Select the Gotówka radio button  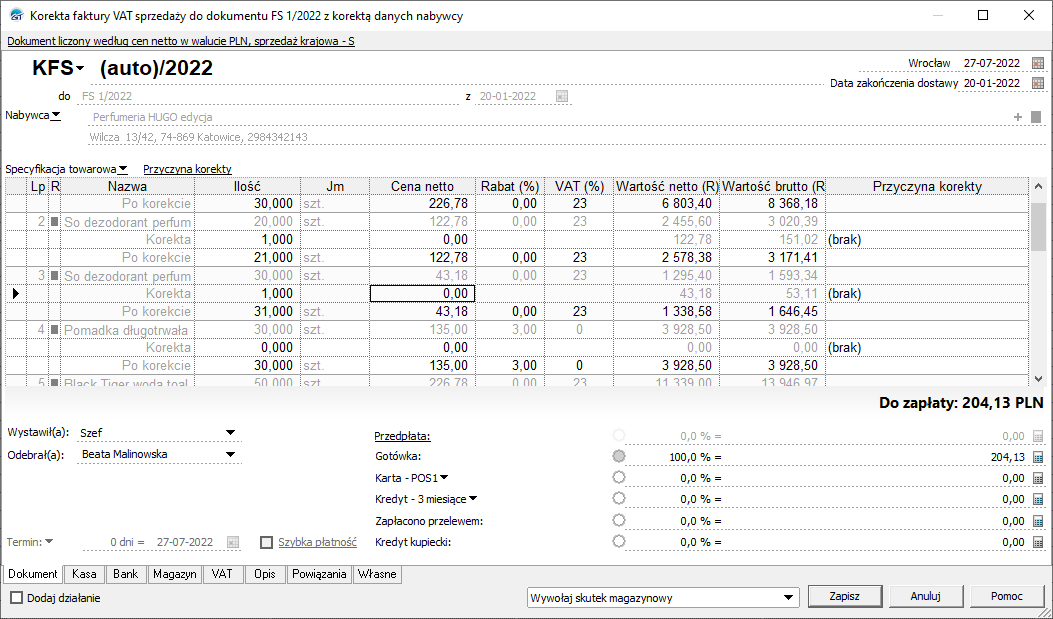[619, 456]
